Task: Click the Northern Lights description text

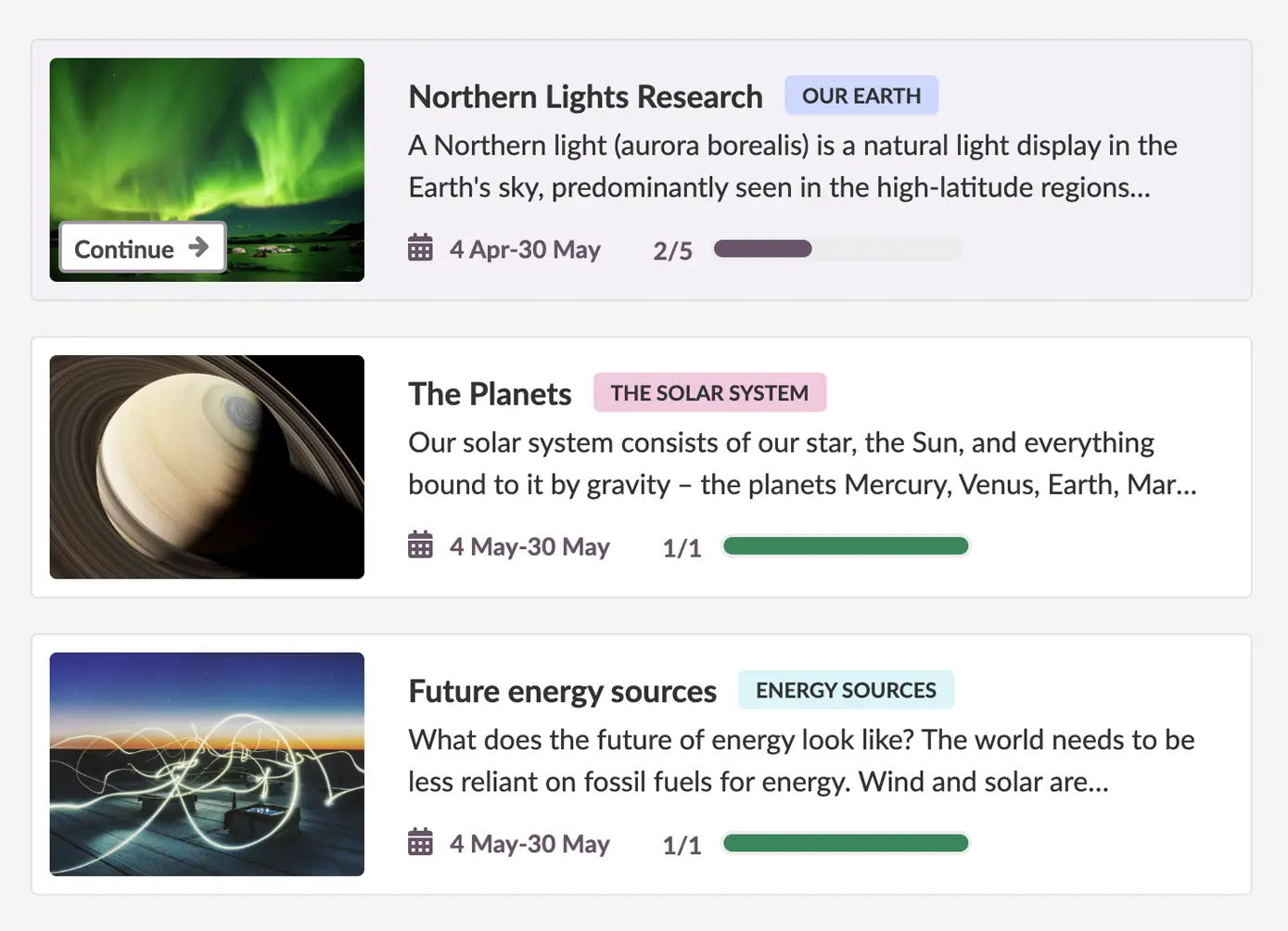Action: [793, 166]
